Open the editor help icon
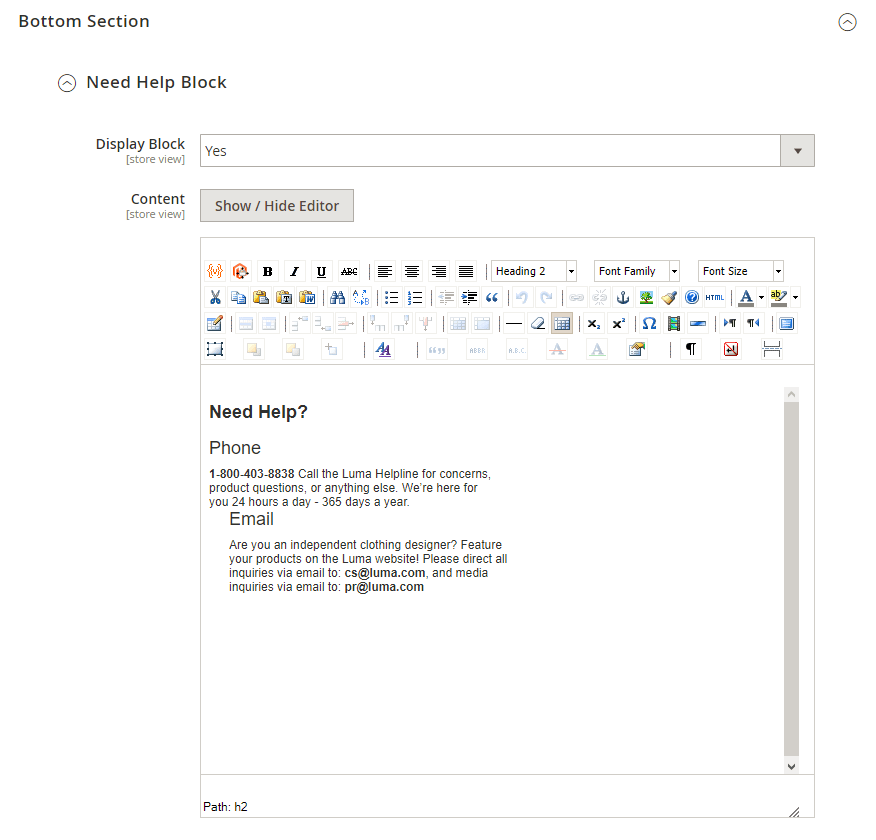Screen dimensions: 876x840 click(692, 297)
